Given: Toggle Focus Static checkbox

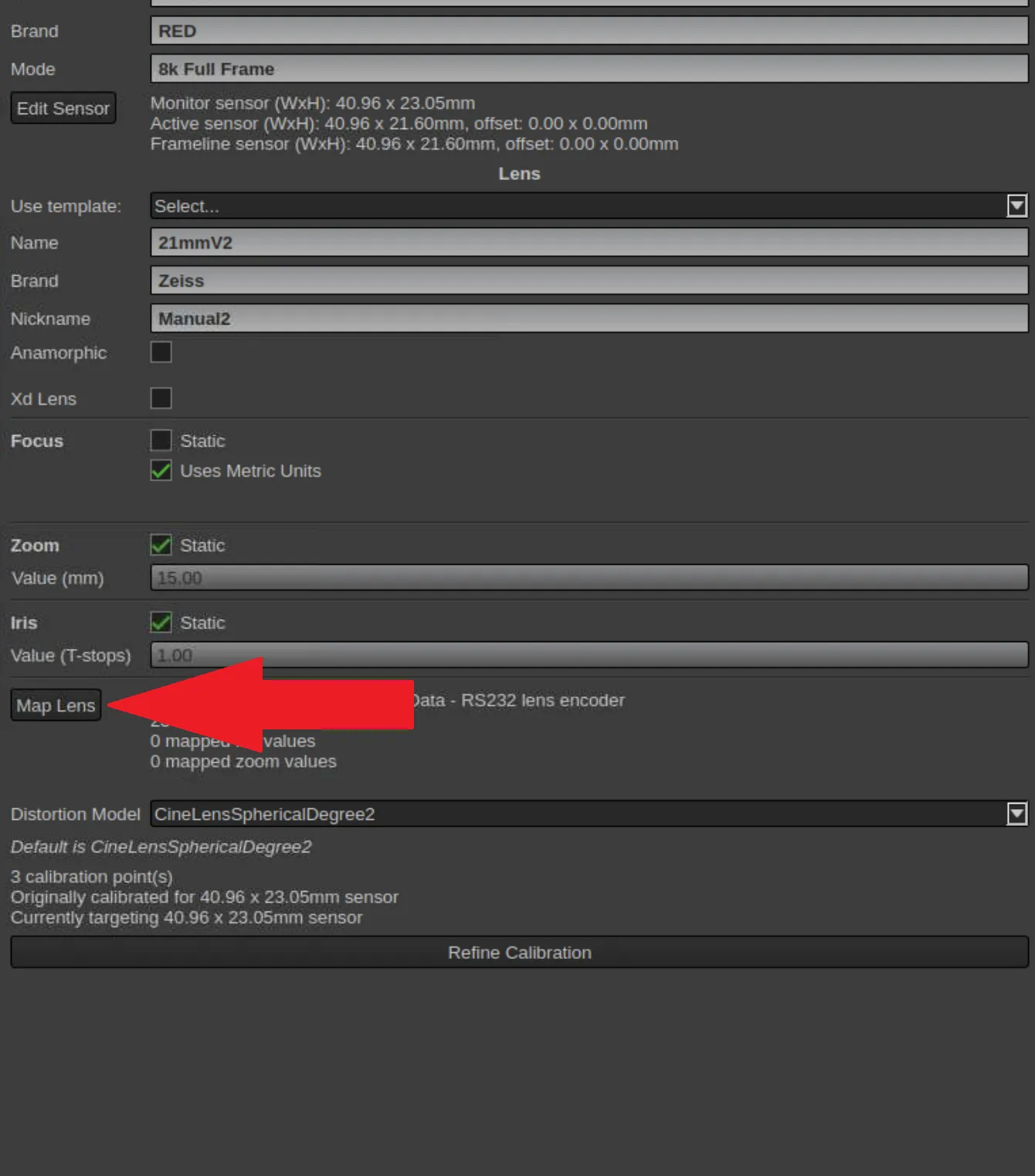Looking at the screenshot, I should [161, 440].
